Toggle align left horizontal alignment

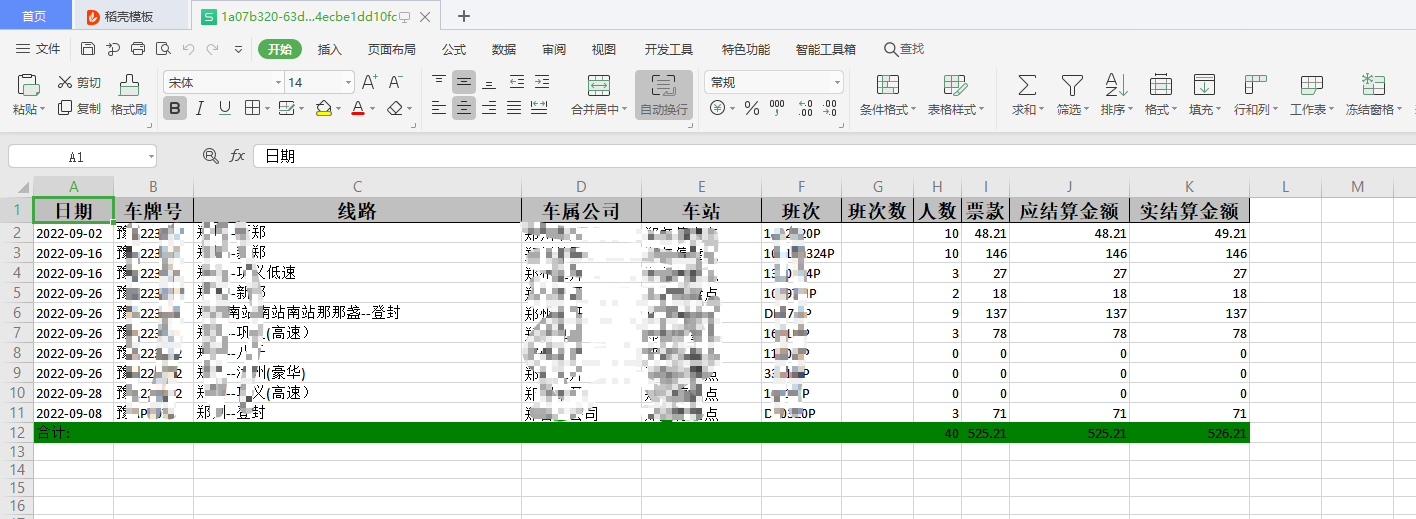tap(439, 108)
